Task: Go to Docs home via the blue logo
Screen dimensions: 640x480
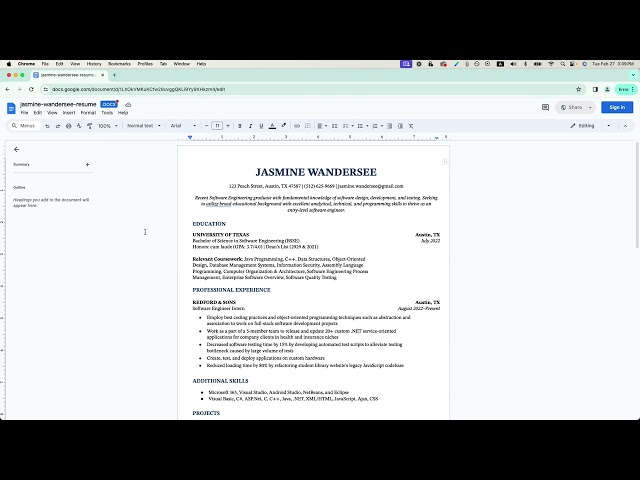Action: pyautogui.click(x=11, y=108)
